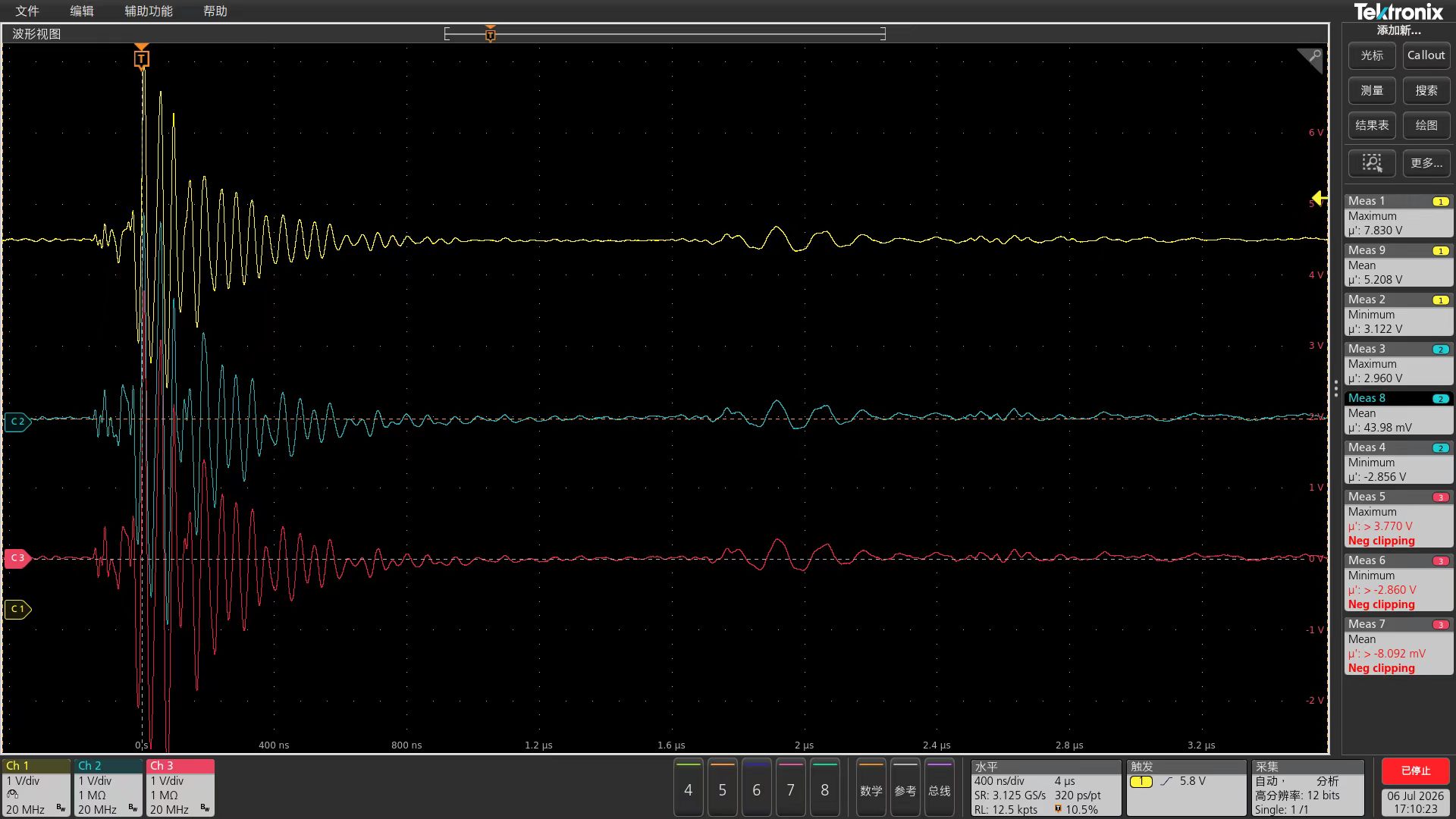Select the C2 channel ground handle
Viewport: 1456px width, 819px height.
17,421
